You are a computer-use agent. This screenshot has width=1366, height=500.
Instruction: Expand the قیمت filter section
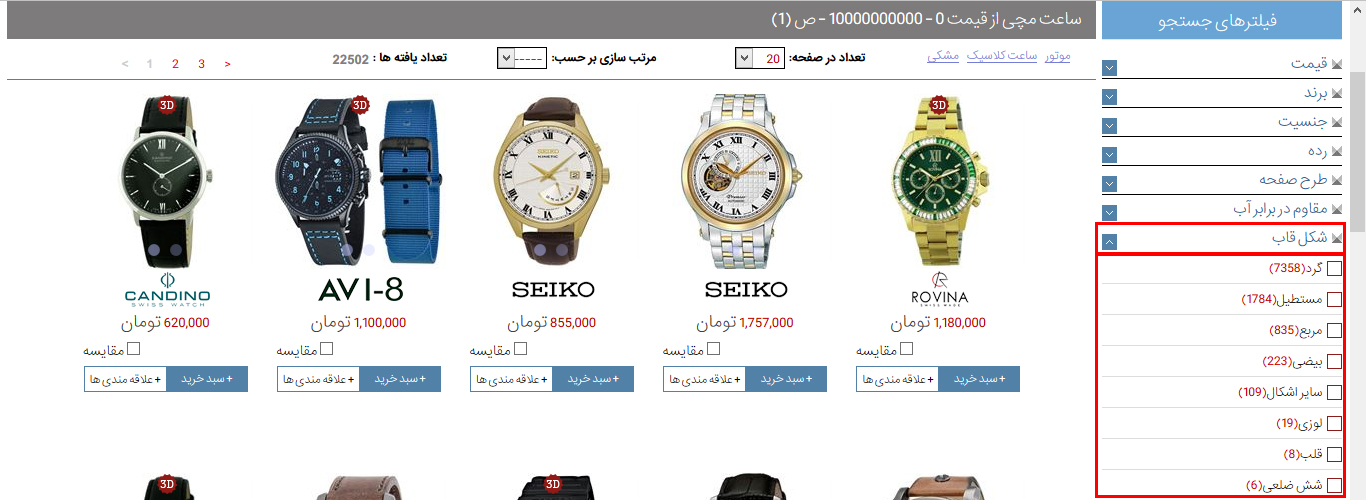tap(1110, 68)
